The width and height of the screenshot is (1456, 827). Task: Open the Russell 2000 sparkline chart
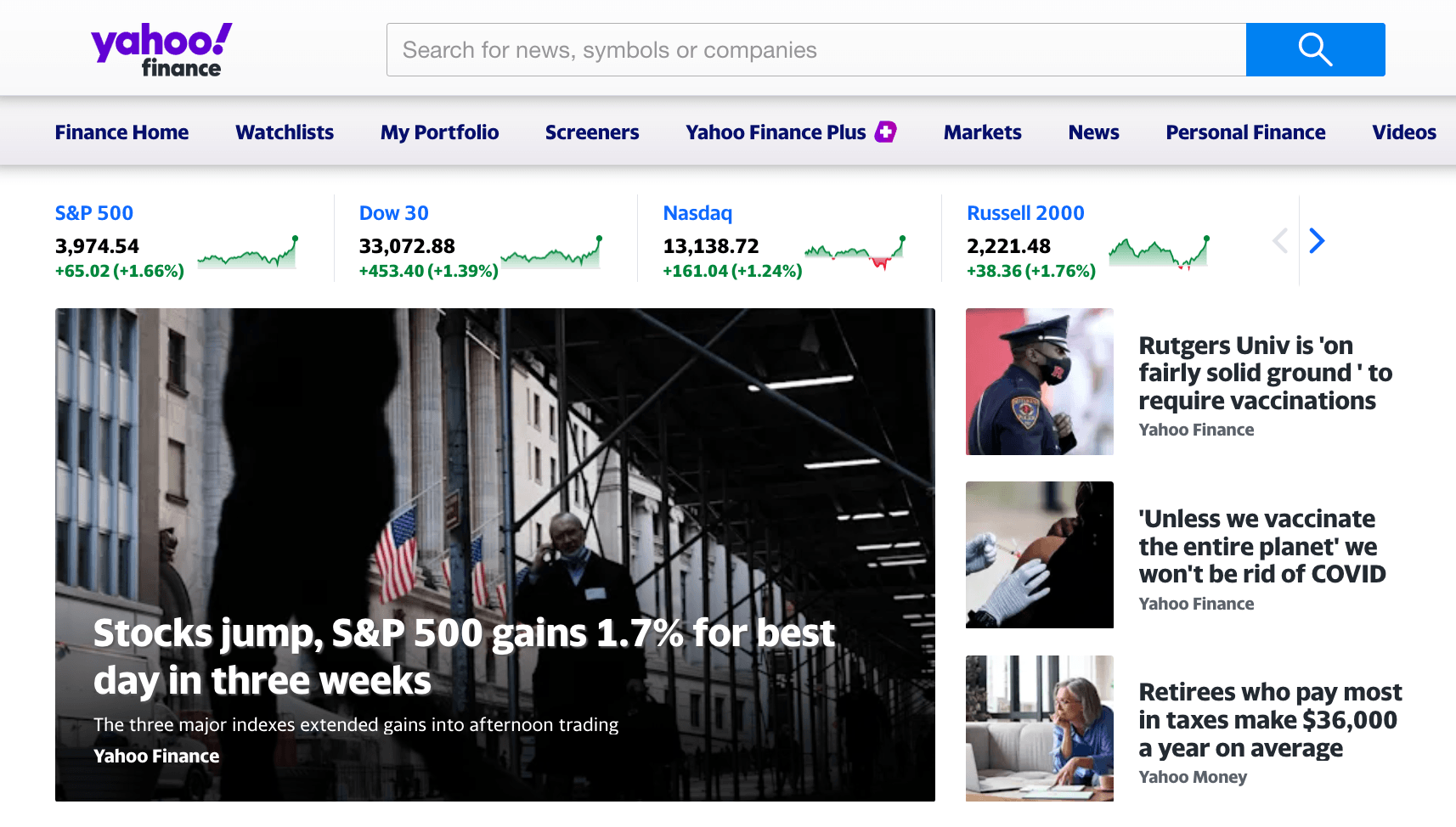tap(1159, 252)
